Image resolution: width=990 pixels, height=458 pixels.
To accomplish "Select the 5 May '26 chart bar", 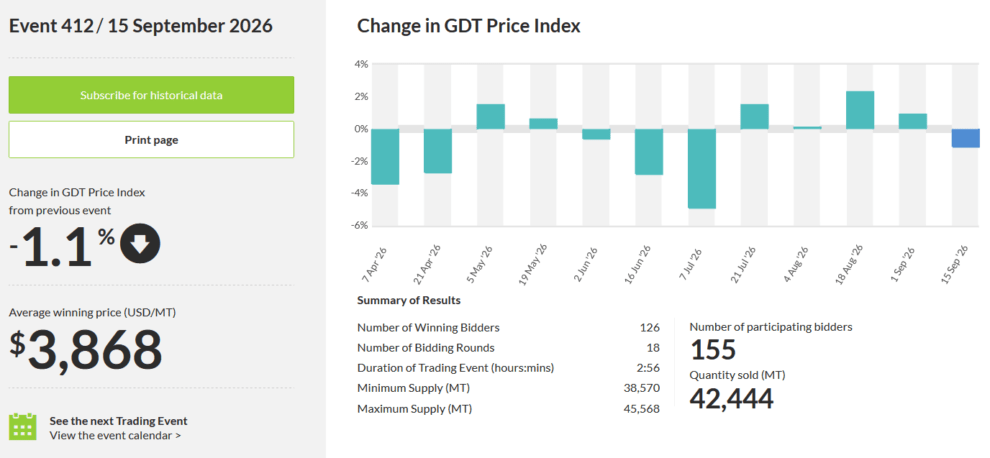I will click(491, 117).
